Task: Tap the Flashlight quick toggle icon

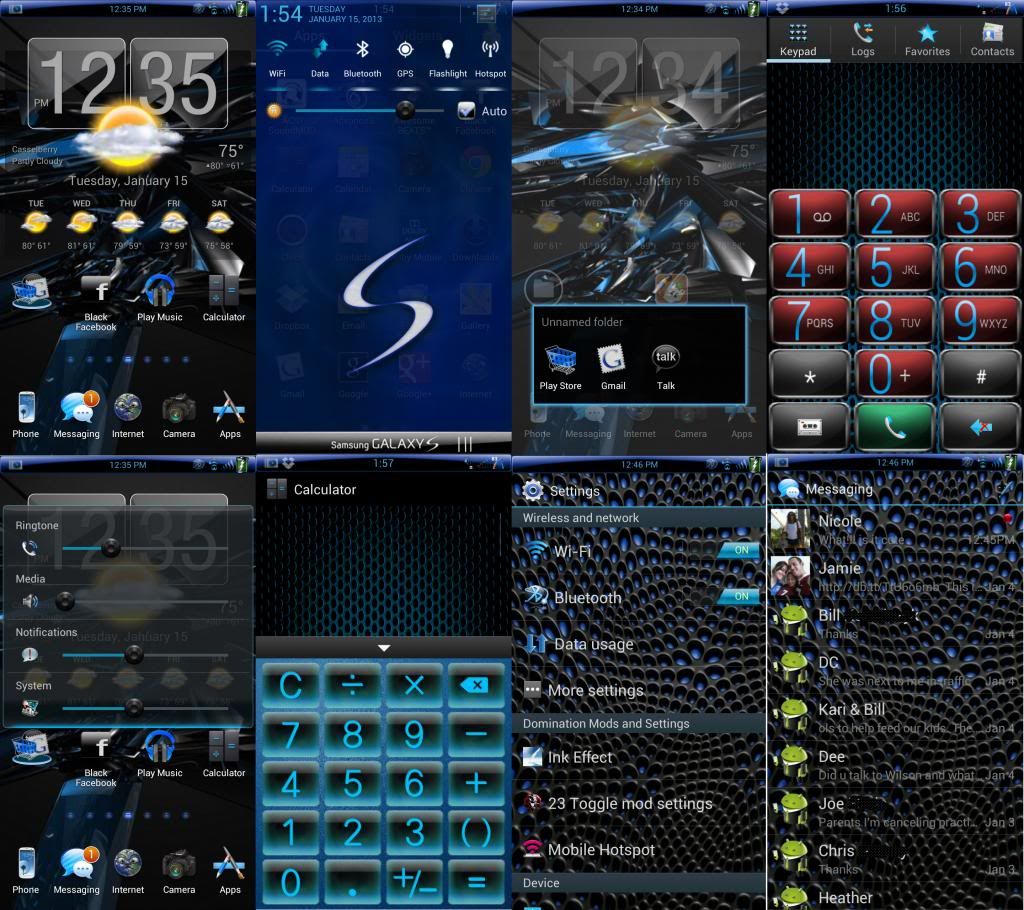Action: tap(447, 50)
